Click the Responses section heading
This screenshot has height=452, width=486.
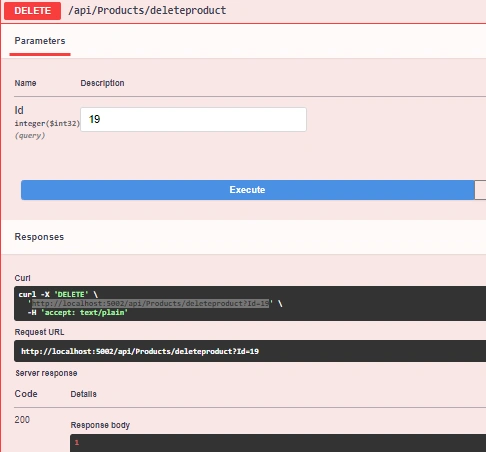pyautogui.click(x=39, y=237)
